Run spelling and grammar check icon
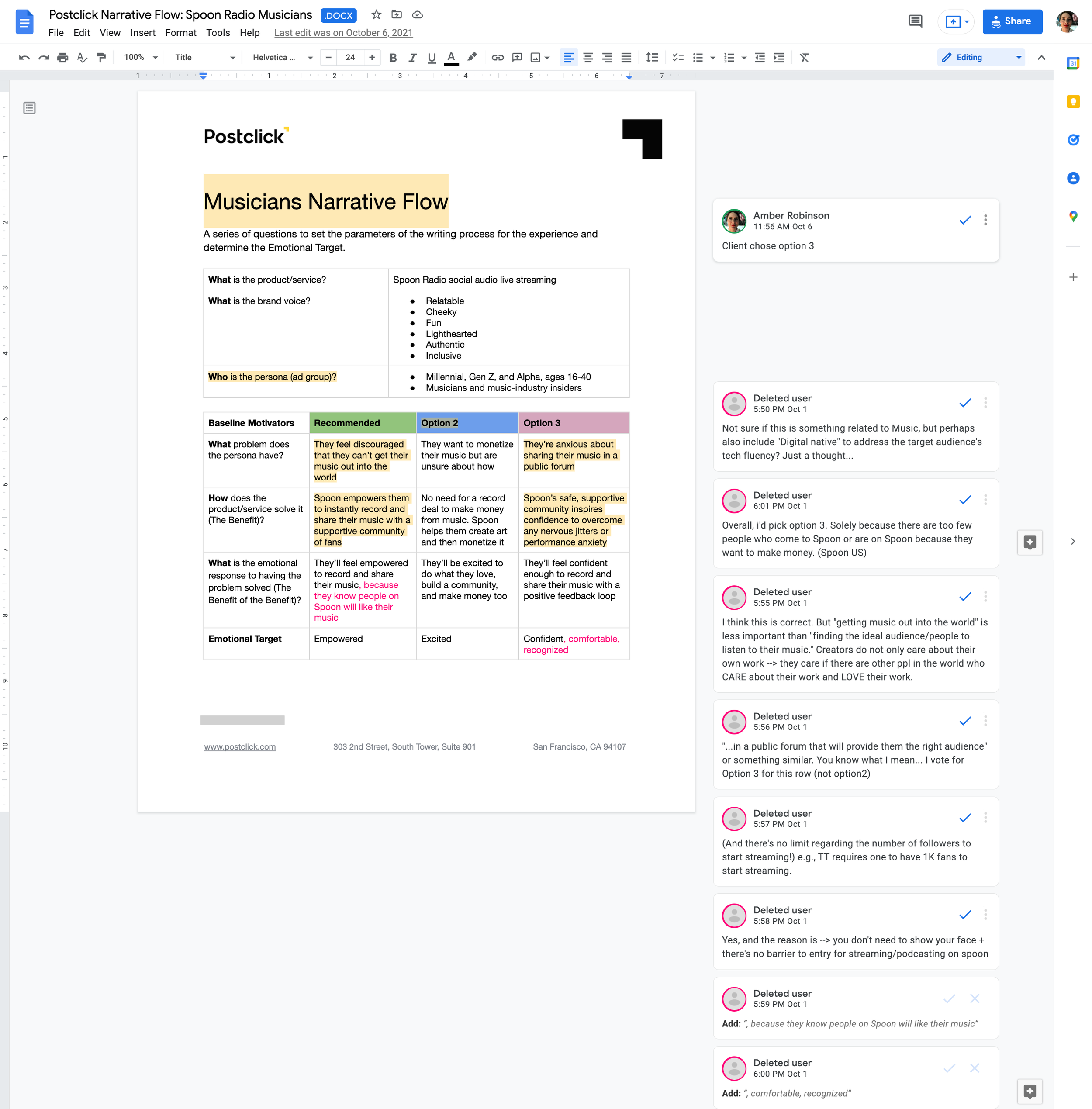This screenshot has height=1109, width=1092. 82,57
